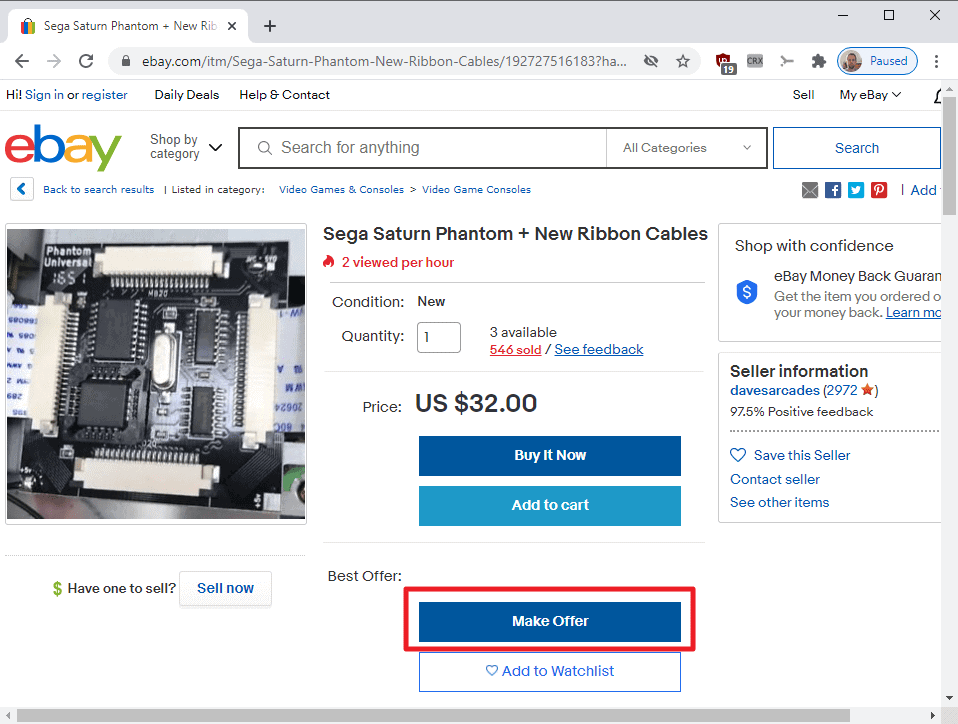Open Video Game Consoles category link
This screenshot has width=958, height=724.
point(476,189)
